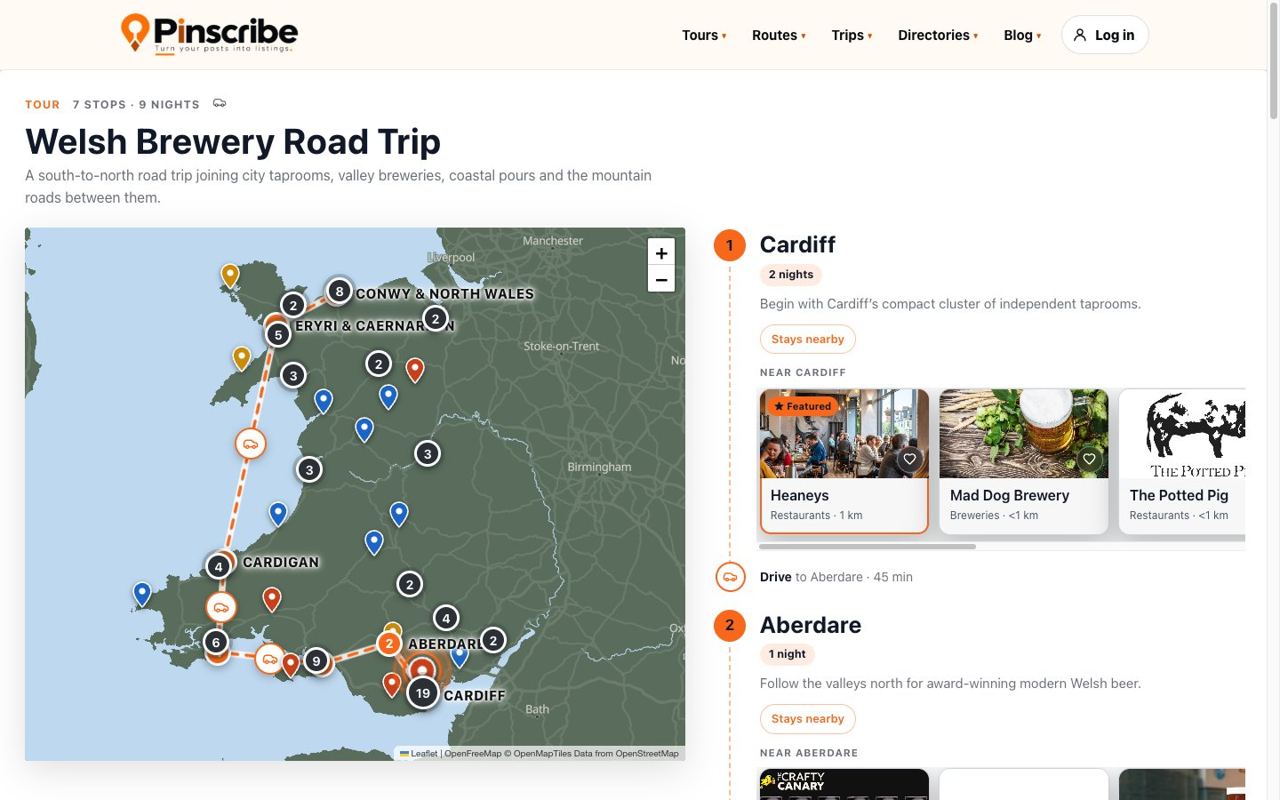The height and width of the screenshot is (800, 1280).
Task: Open the Mad Dog Brewery card
Action: (1024, 461)
